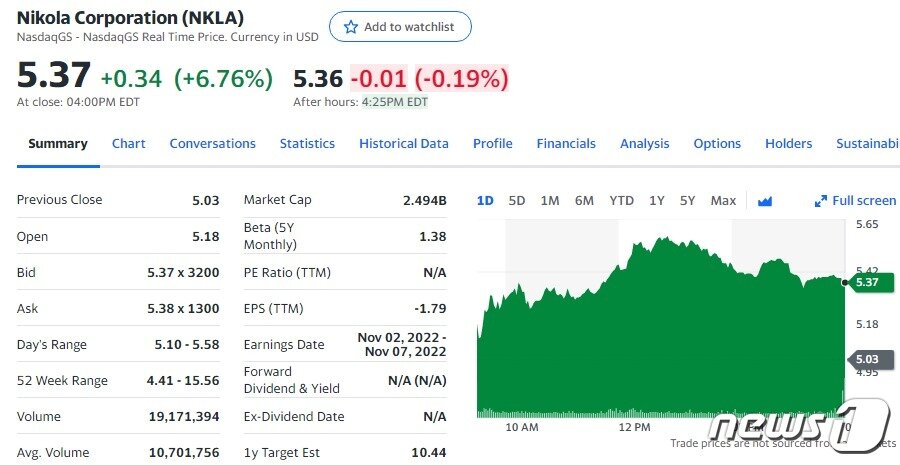Open the Full screen chart link
The height and width of the screenshot is (465, 900).
pyautogui.click(x=863, y=201)
